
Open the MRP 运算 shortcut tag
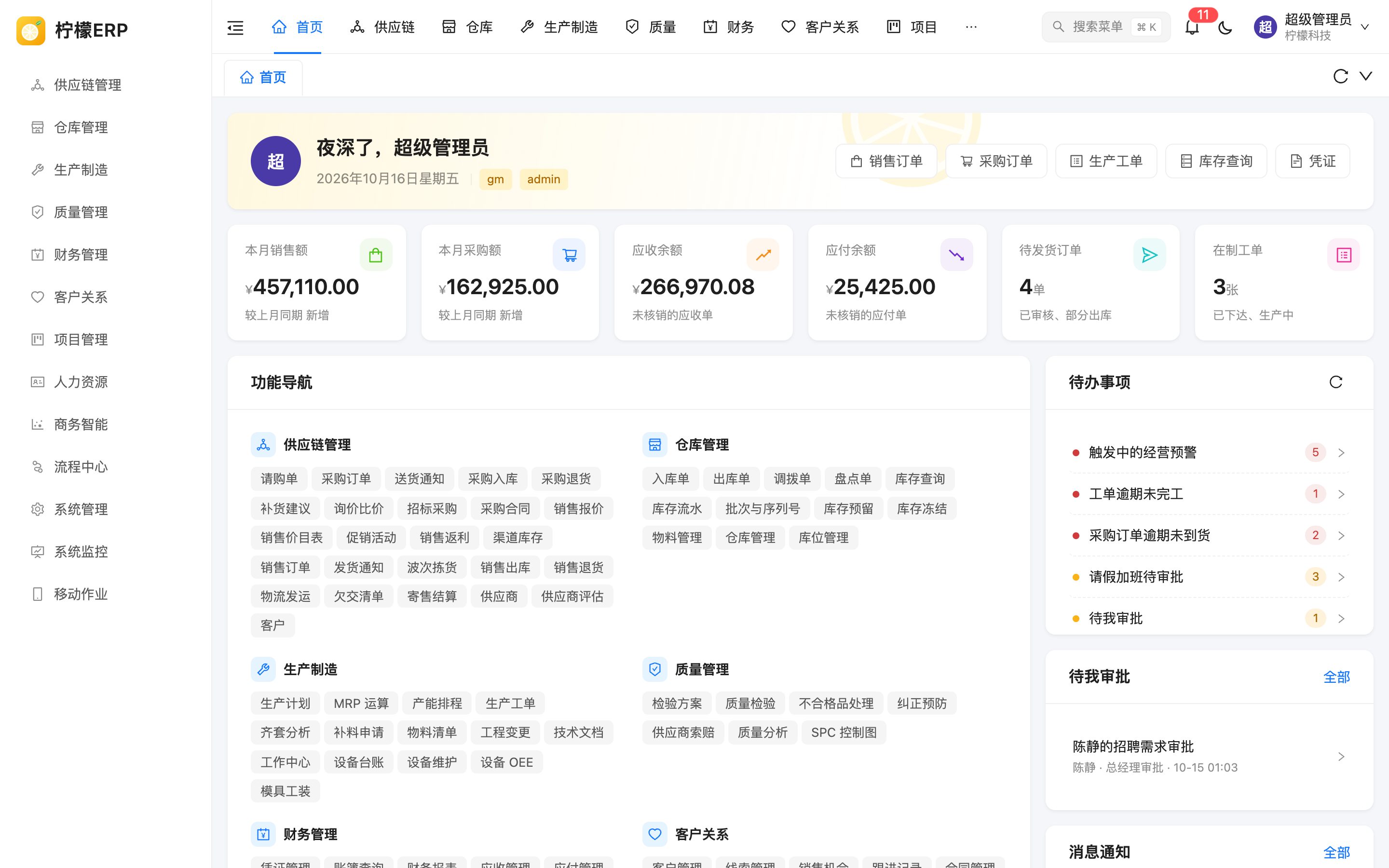pyautogui.click(x=361, y=704)
